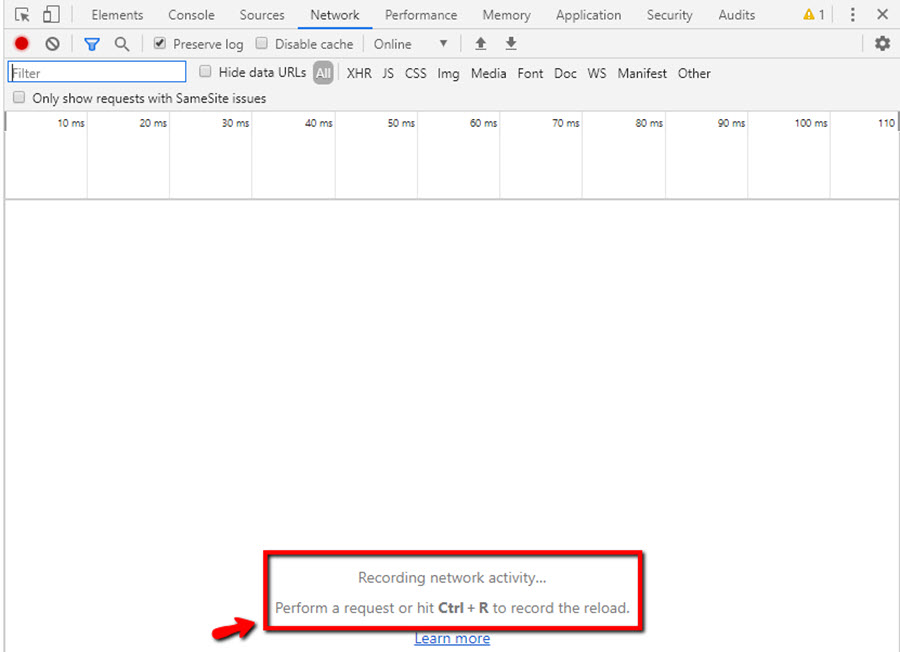900x652 pixels.
Task: Open the Sources tab
Action: pyautogui.click(x=262, y=15)
